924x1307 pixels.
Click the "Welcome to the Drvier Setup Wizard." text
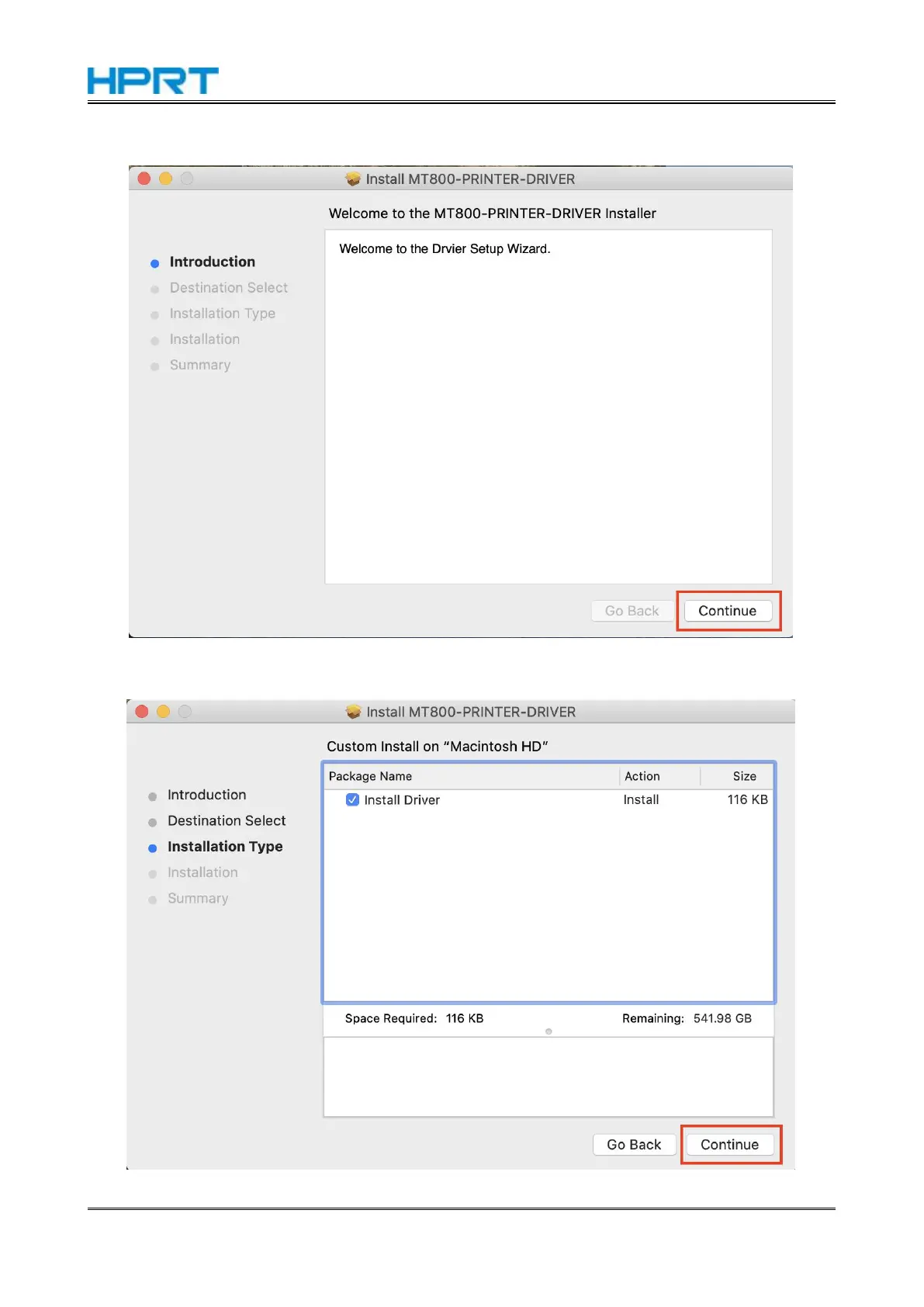[x=445, y=249]
